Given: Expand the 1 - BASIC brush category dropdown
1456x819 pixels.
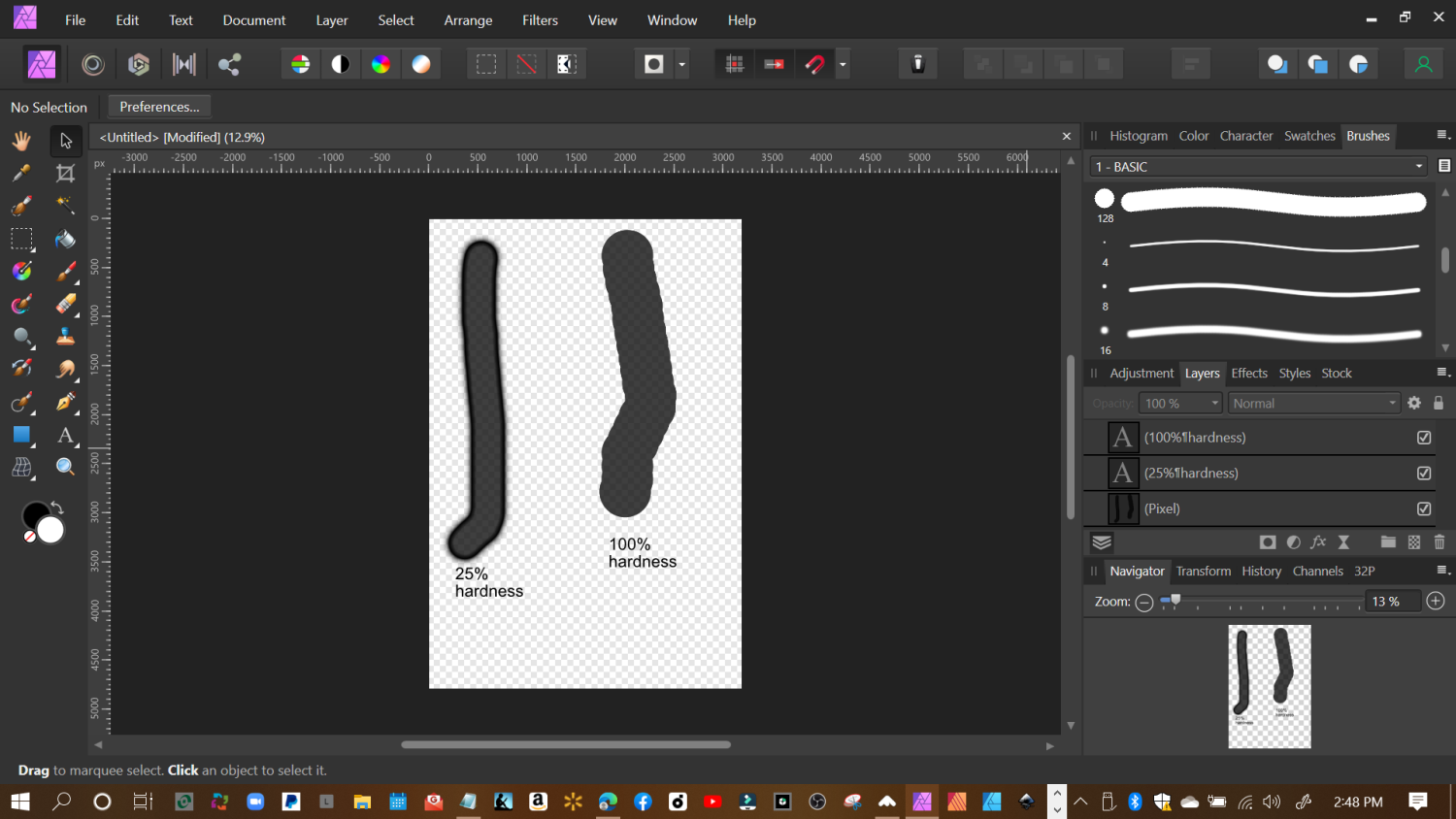Looking at the screenshot, I should (1259, 167).
